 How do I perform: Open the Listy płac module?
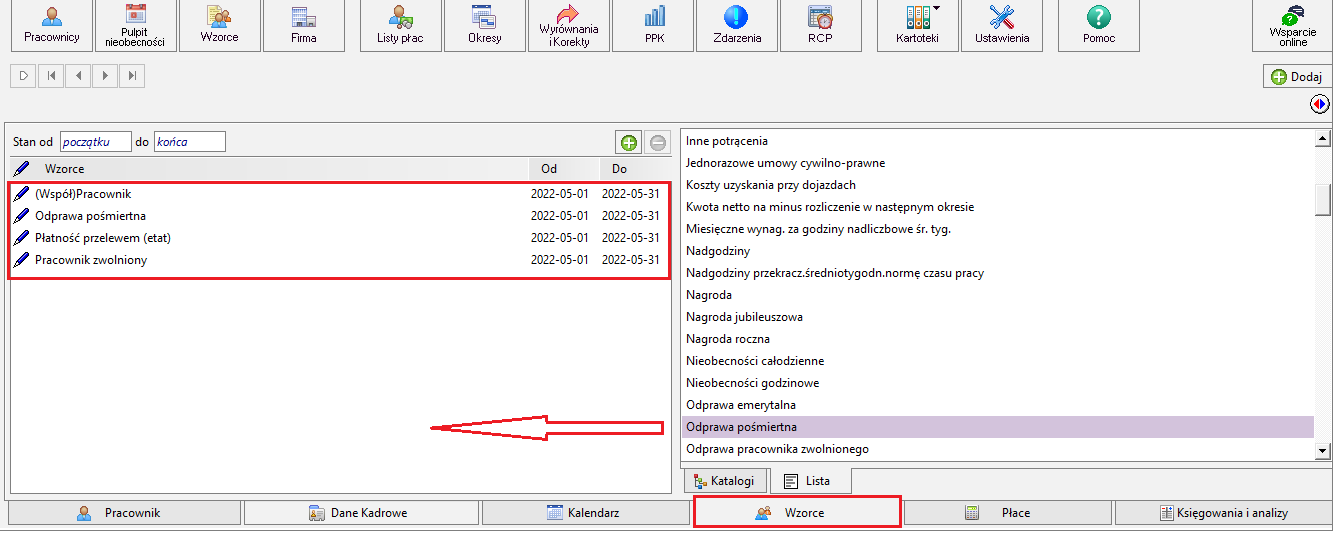pyautogui.click(x=400, y=26)
